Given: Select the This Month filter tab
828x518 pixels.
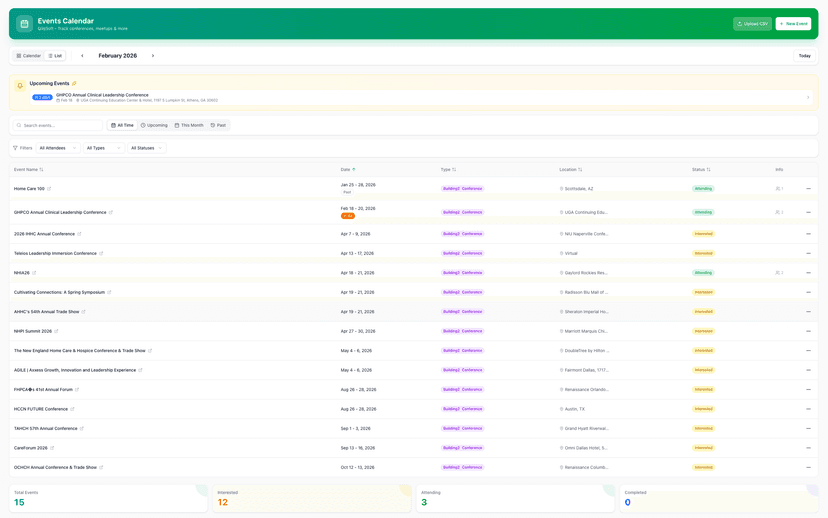Looking at the screenshot, I should [188, 125].
